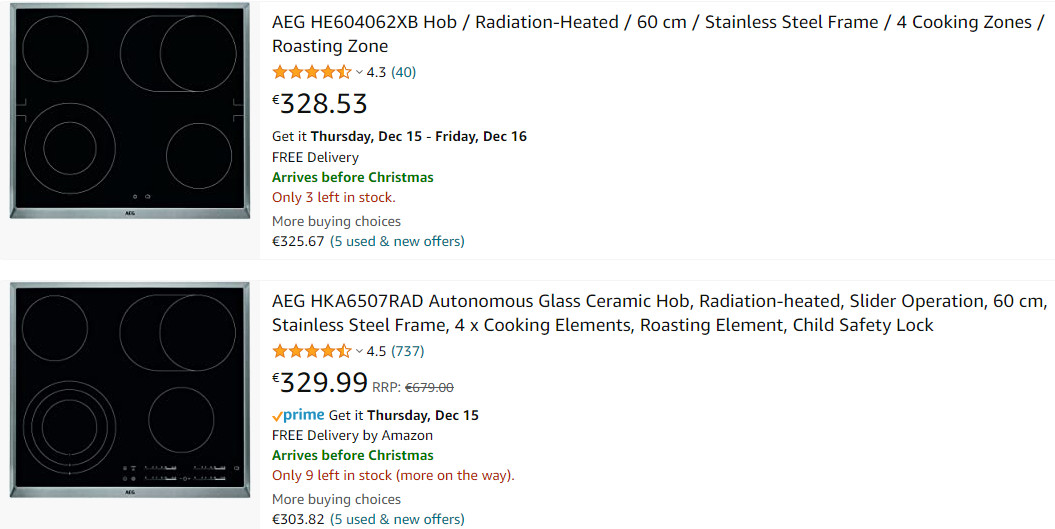View used & new offers under €325.67
This screenshot has width=1055, height=529.
397,241
